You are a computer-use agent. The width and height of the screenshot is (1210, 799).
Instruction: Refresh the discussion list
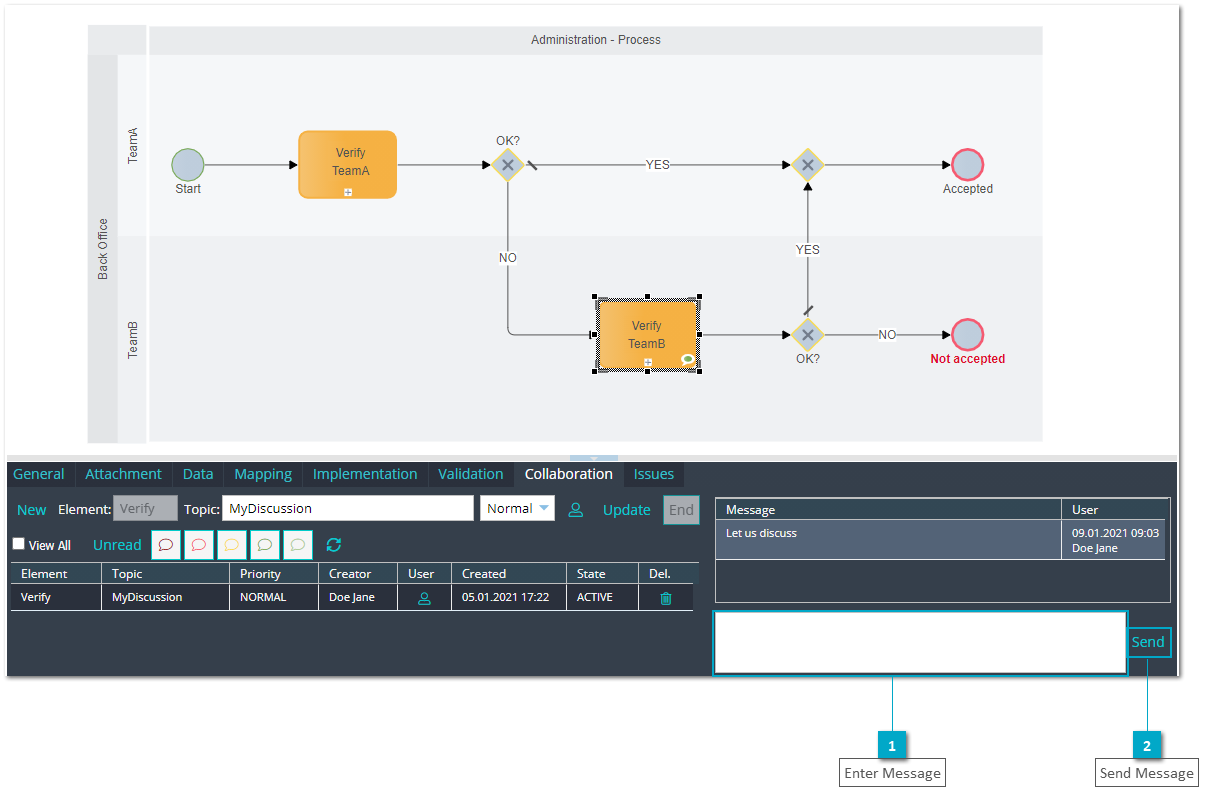334,545
